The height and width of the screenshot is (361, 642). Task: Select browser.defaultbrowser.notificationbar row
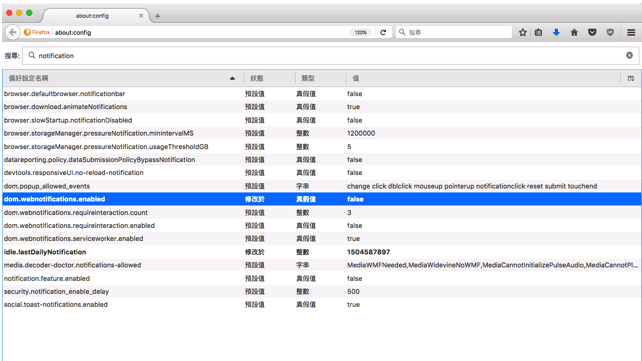point(321,94)
